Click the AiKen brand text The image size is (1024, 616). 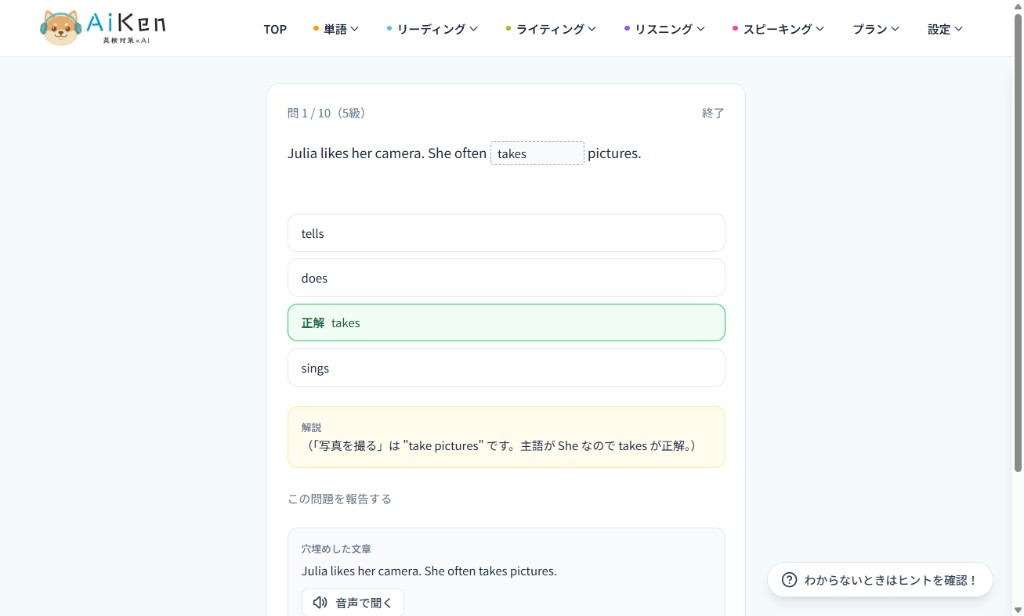(x=126, y=24)
